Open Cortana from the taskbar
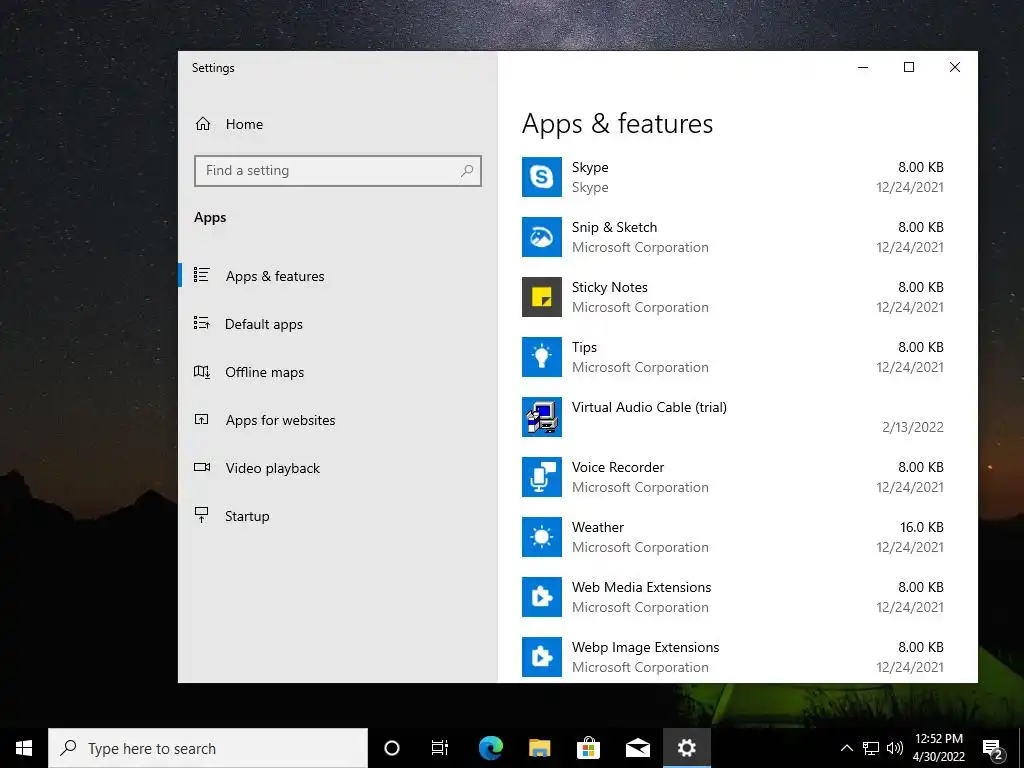1024x768 pixels. coord(392,748)
